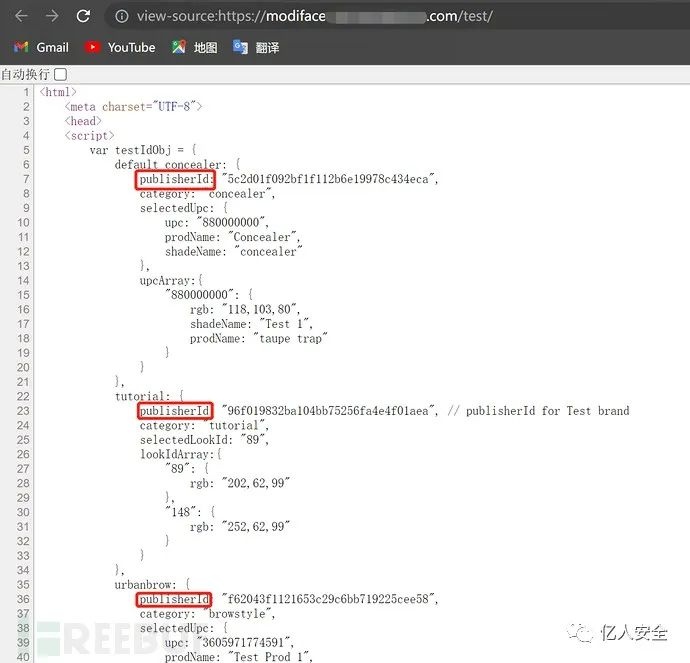Click the first highlighted publisherId on line 7
Screen dimensions: 690x663
coord(176,179)
